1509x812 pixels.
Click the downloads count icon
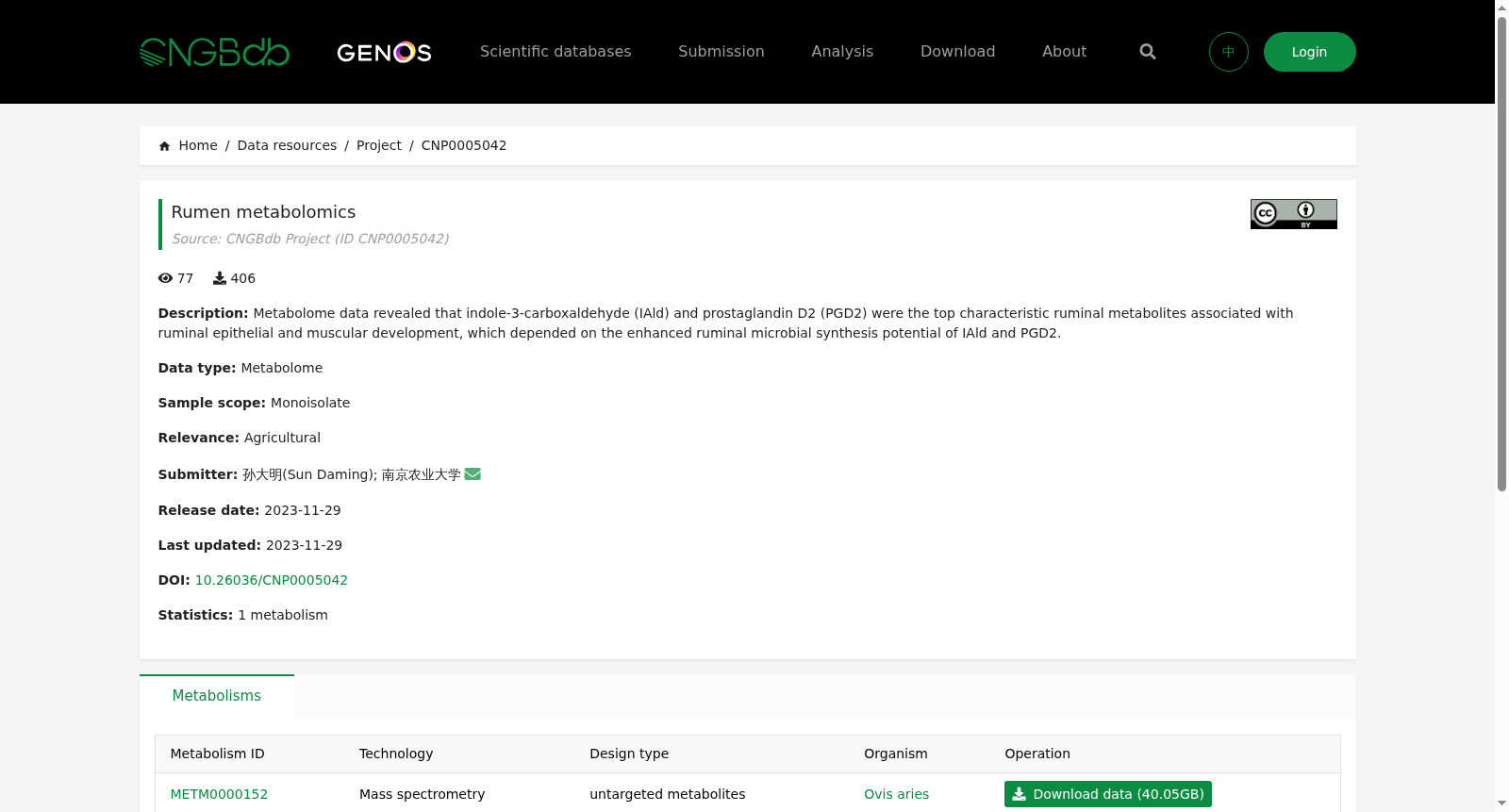tap(220, 278)
